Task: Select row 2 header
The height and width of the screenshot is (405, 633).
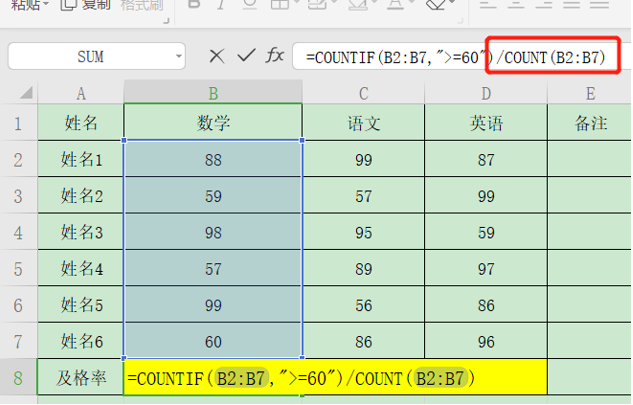Action: [x=19, y=159]
